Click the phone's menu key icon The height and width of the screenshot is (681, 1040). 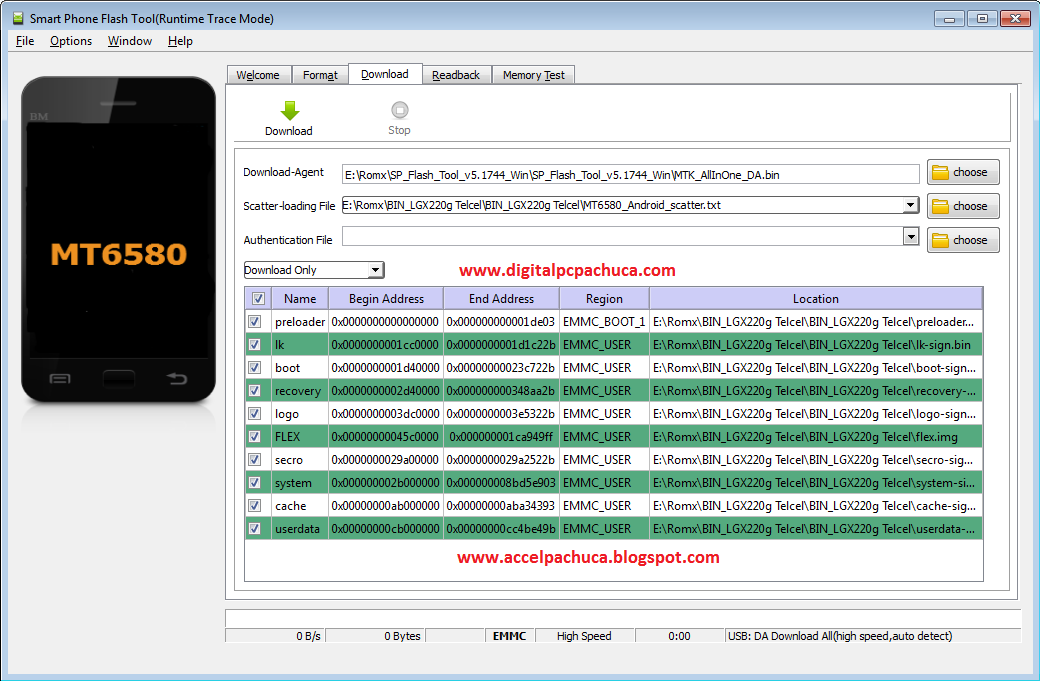[x=60, y=379]
